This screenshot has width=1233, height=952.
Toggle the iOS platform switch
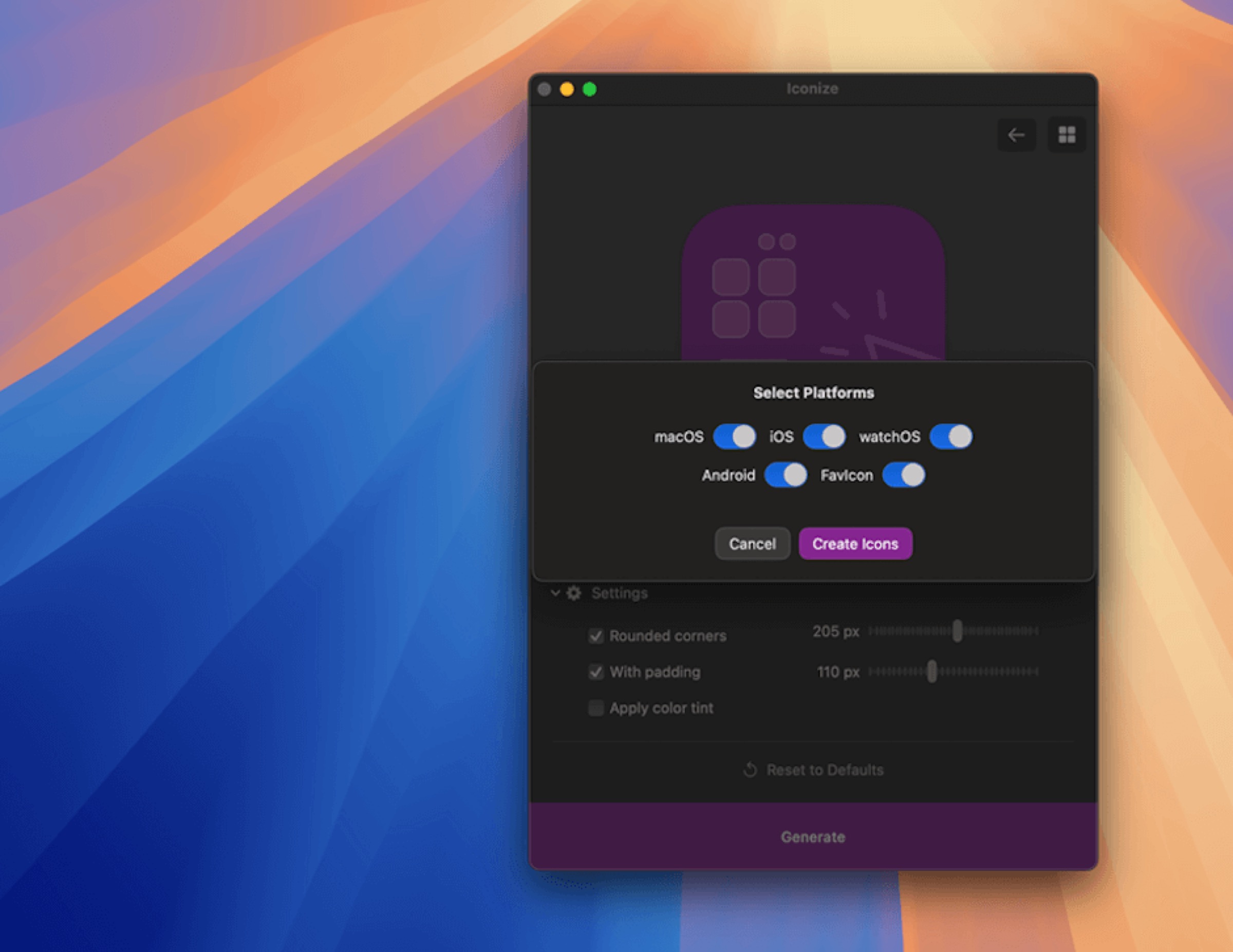824,437
